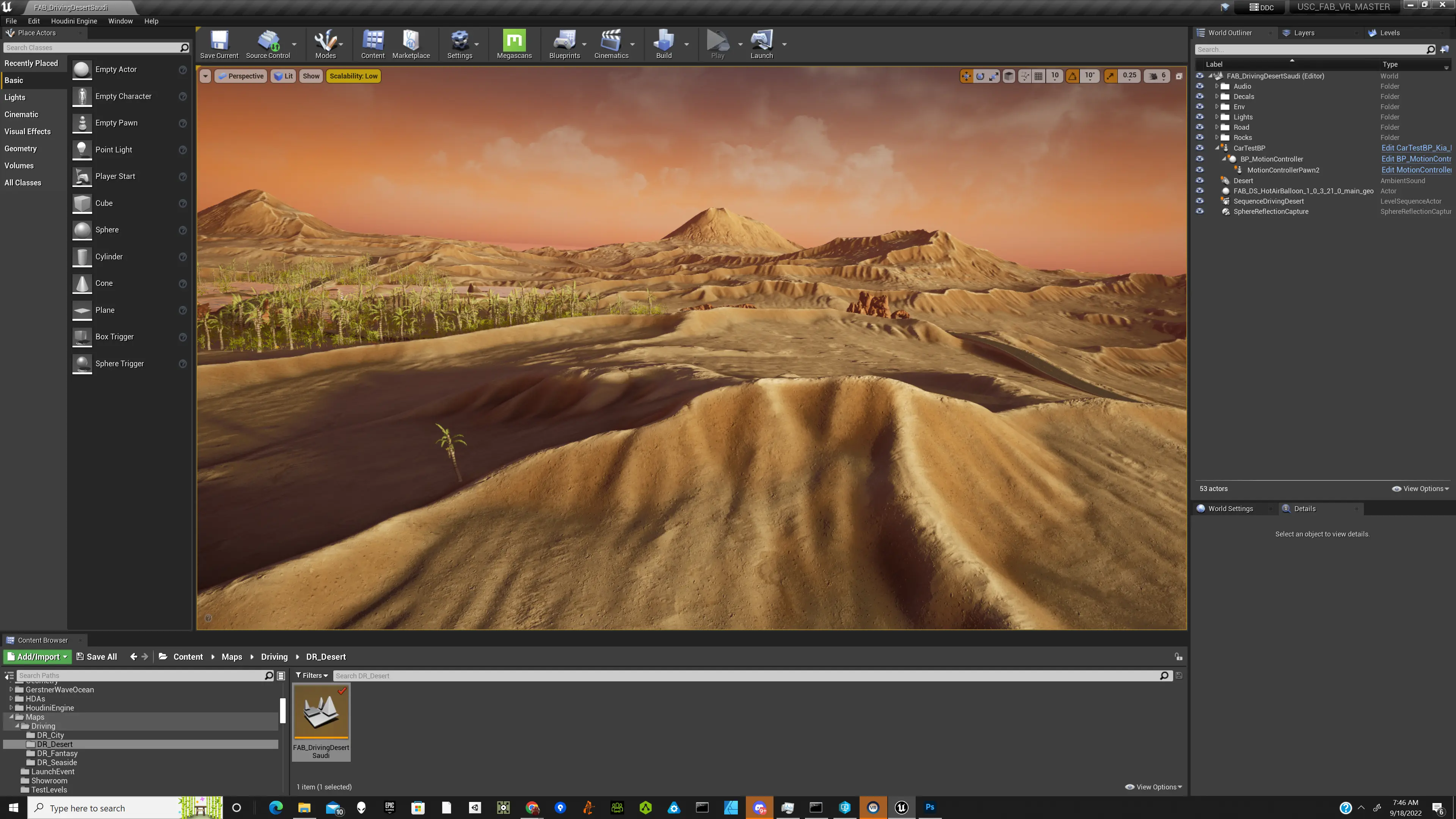Image resolution: width=1456 pixels, height=819 pixels.
Task: Select the translate gizmo mode in viewport
Action: click(x=966, y=76)
